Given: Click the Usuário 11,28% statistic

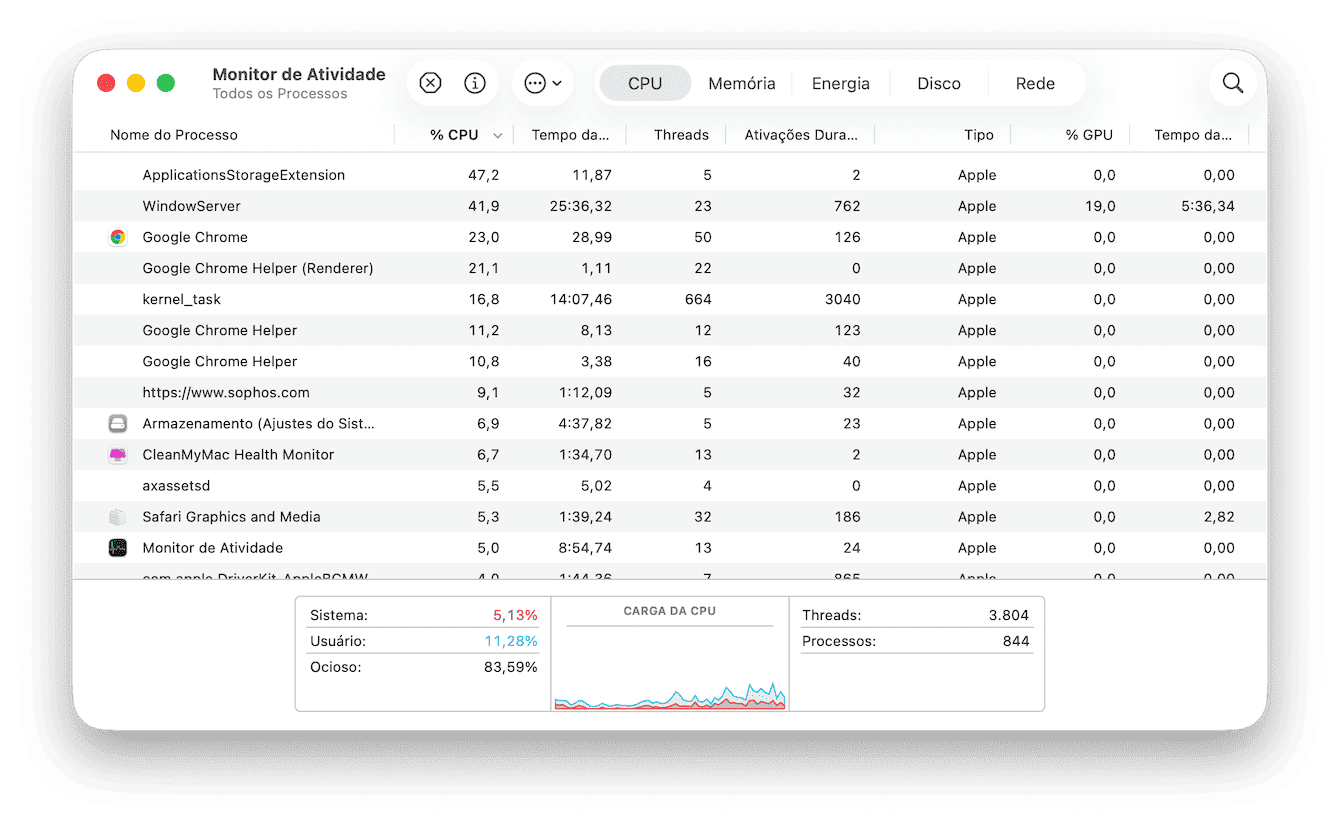Looking at the screenshot, I should coord(424,641).
